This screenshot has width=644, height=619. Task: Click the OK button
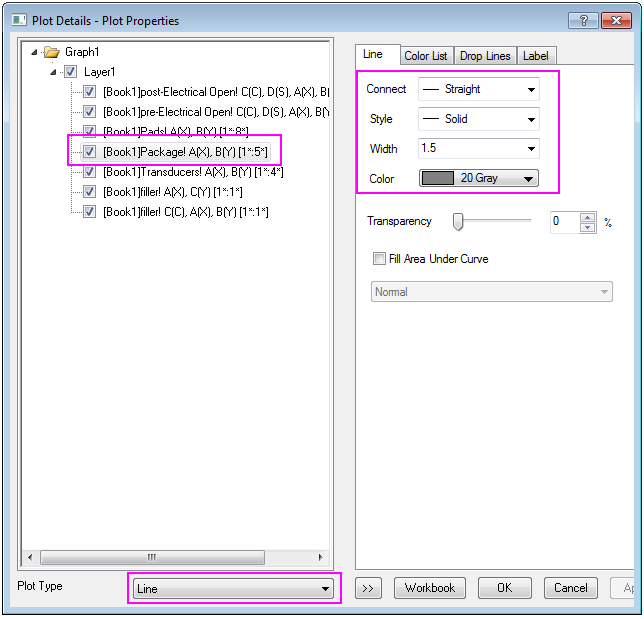[x=504, y=588]
